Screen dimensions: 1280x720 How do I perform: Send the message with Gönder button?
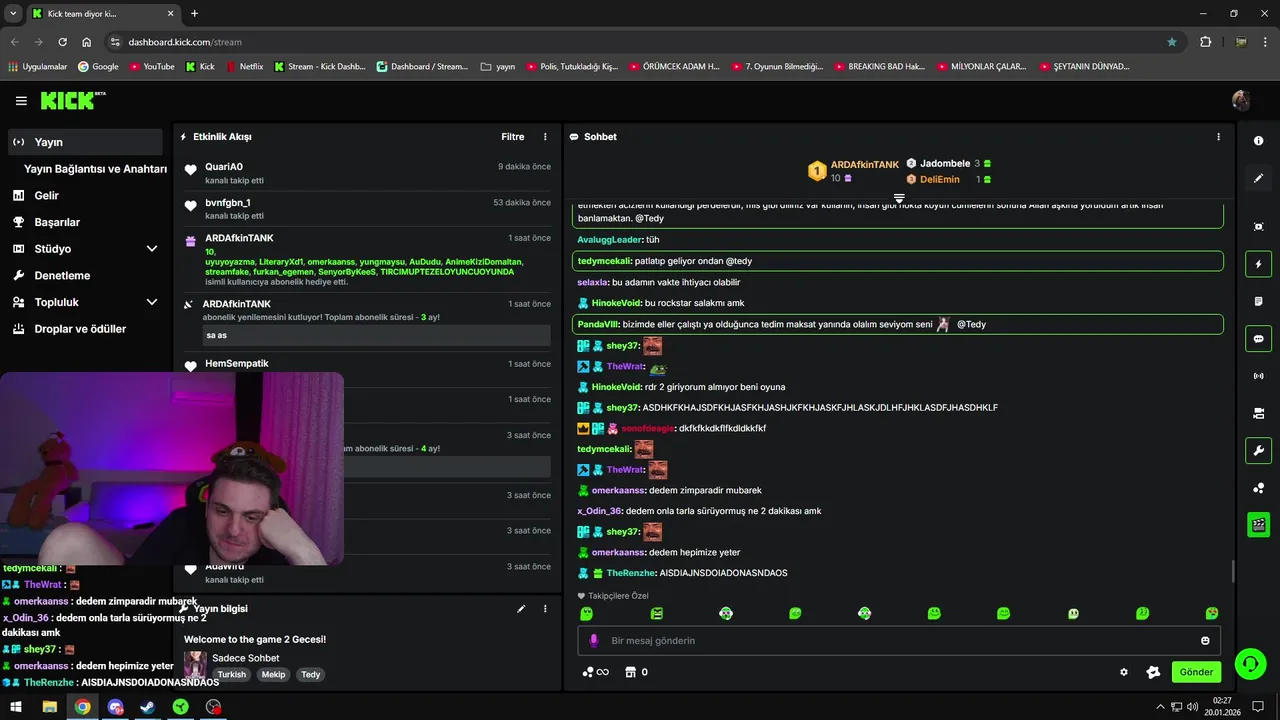[1196, 672]
